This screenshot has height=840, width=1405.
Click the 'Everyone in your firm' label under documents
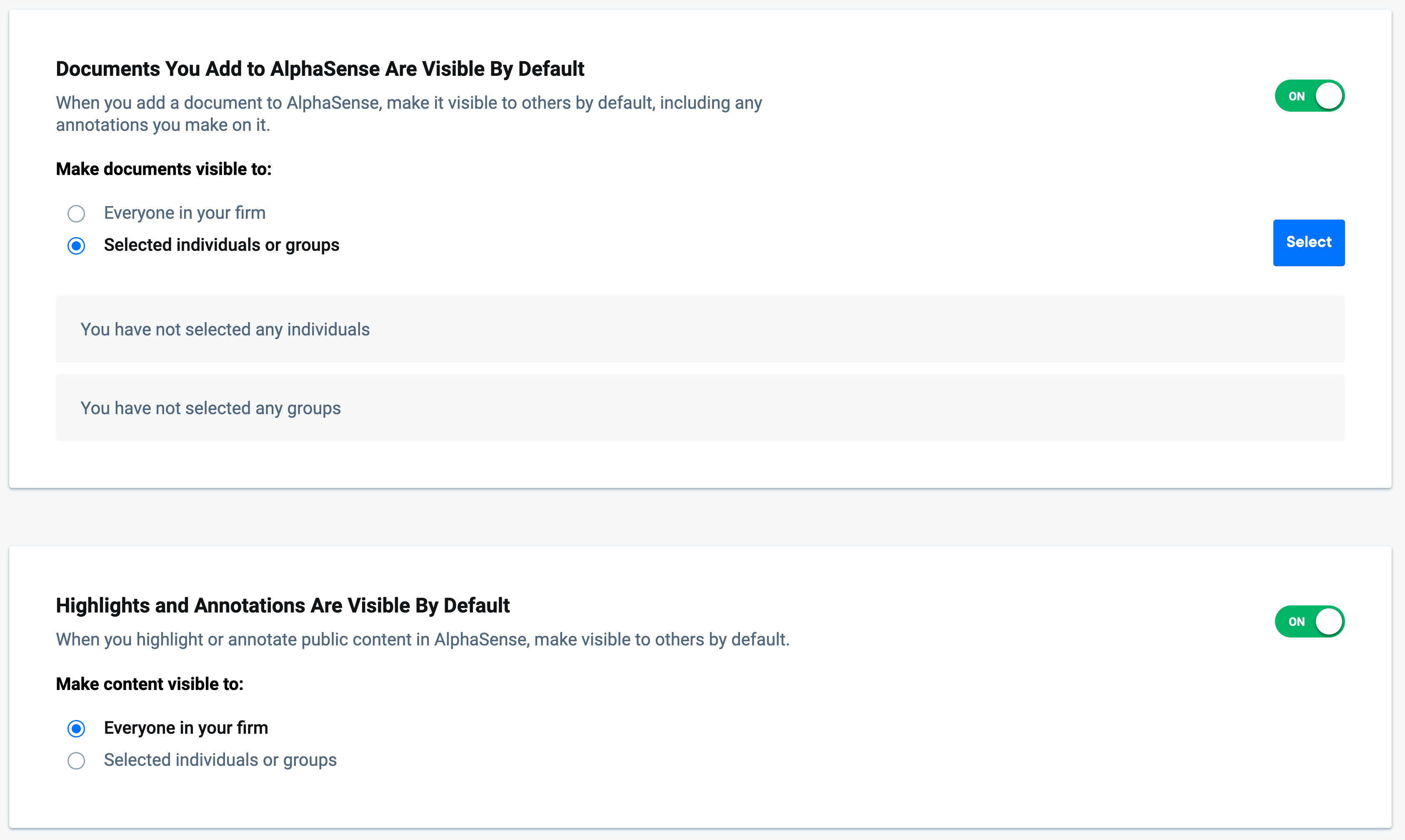(185, 213)
